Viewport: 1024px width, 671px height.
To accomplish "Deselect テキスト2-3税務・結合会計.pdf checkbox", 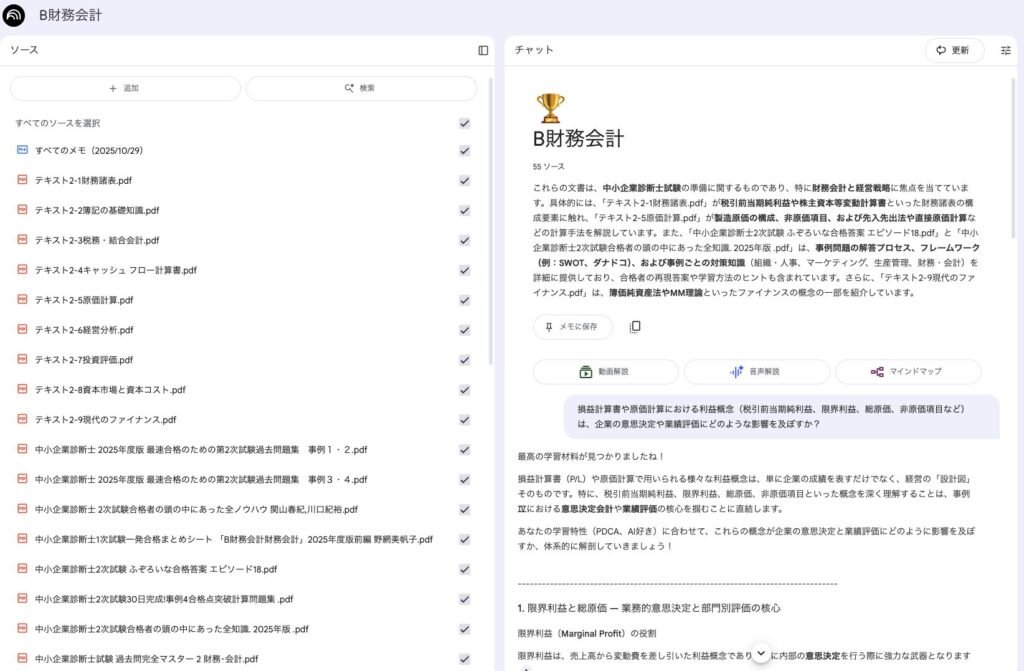I will [x=464, y=241].
